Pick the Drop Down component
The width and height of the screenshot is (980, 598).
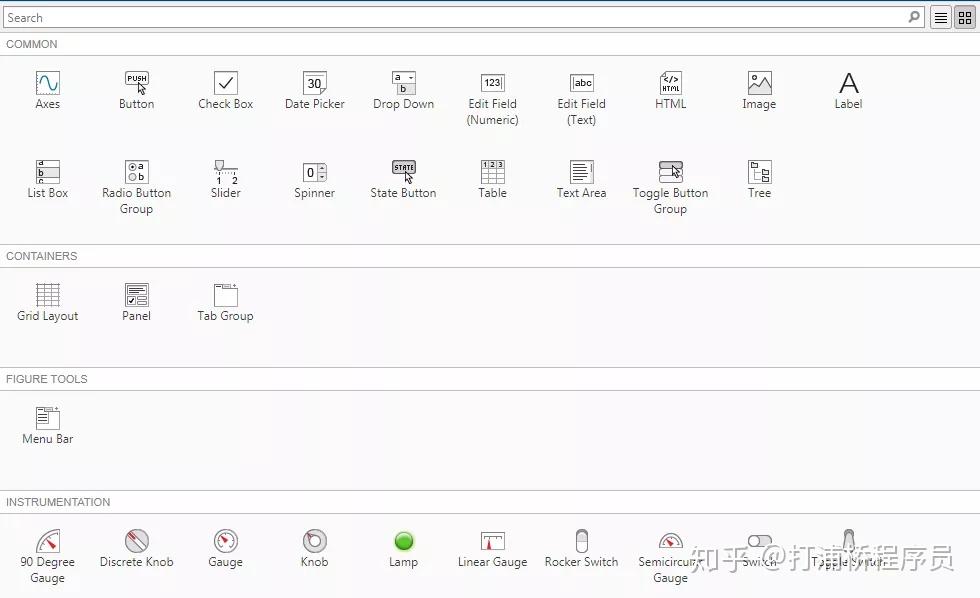(x=403, y=91)
